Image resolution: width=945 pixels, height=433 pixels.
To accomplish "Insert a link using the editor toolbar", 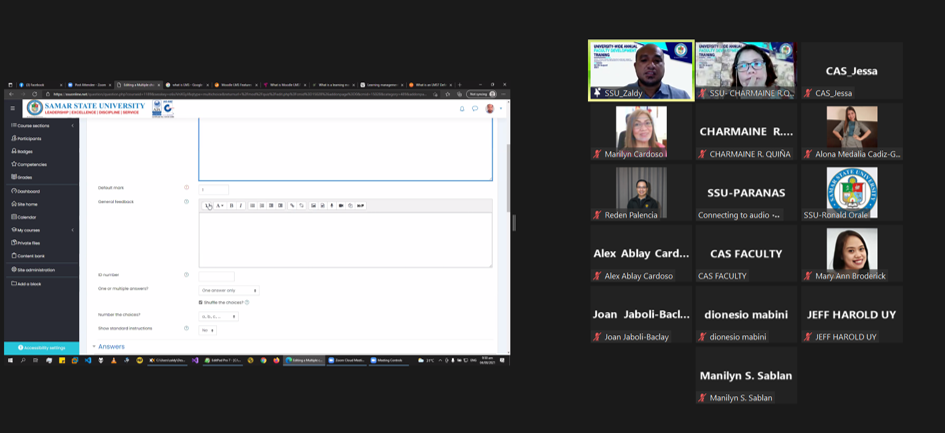I will tap(292, 206).
